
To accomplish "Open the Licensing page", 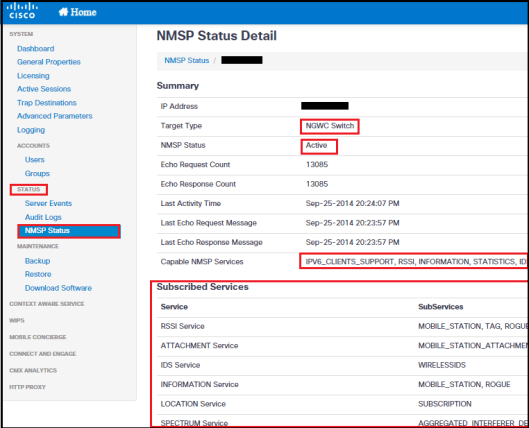I will (x=33, y=76).
